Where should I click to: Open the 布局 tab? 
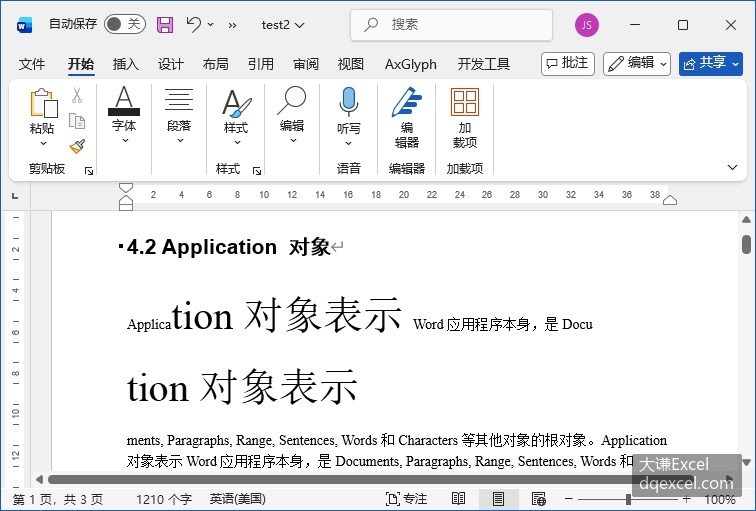[216, 64]
